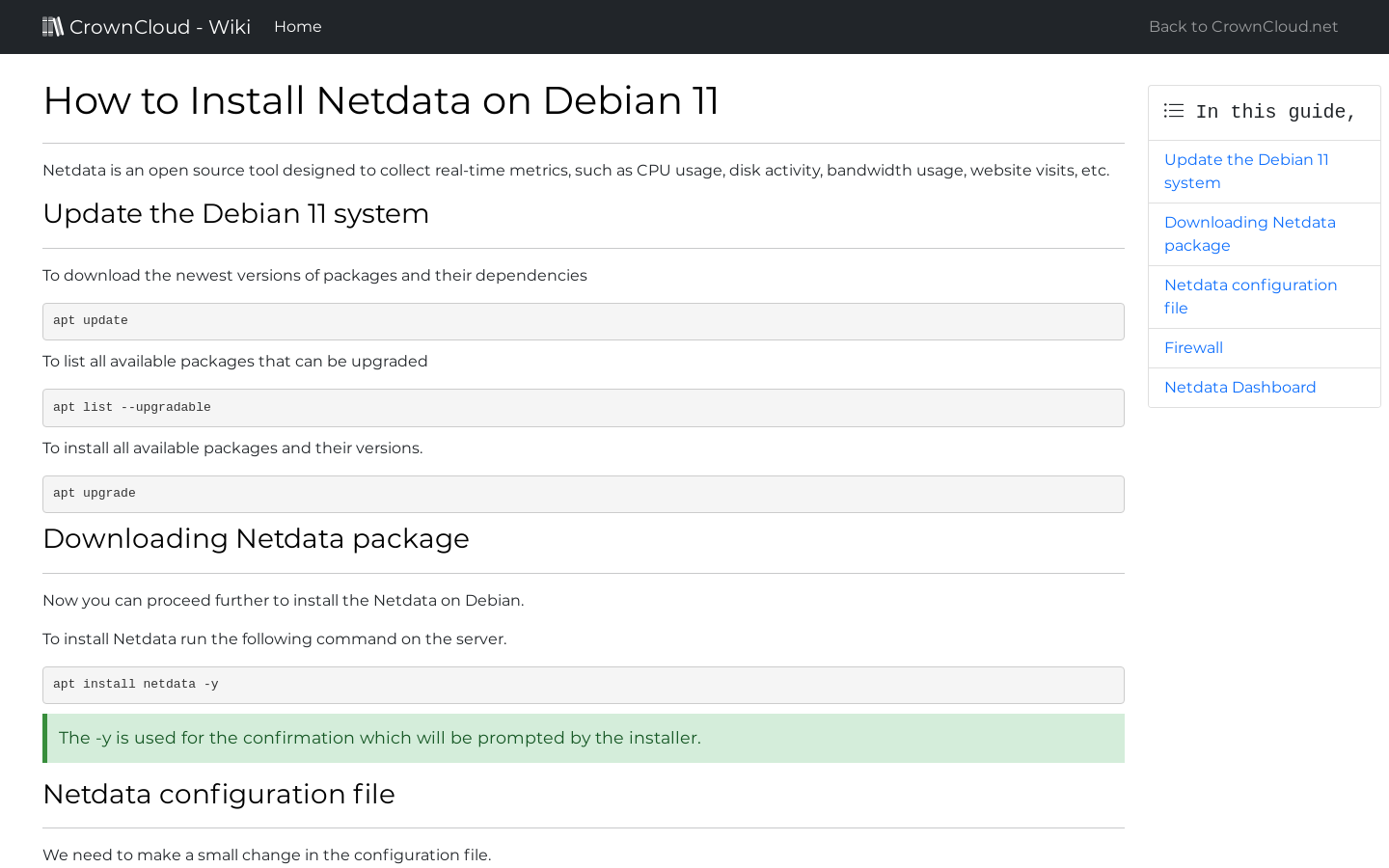1389x868 pixels.
Task: Click the page title 'How to Install Netdata on Debian 11'
Action: 381,101
